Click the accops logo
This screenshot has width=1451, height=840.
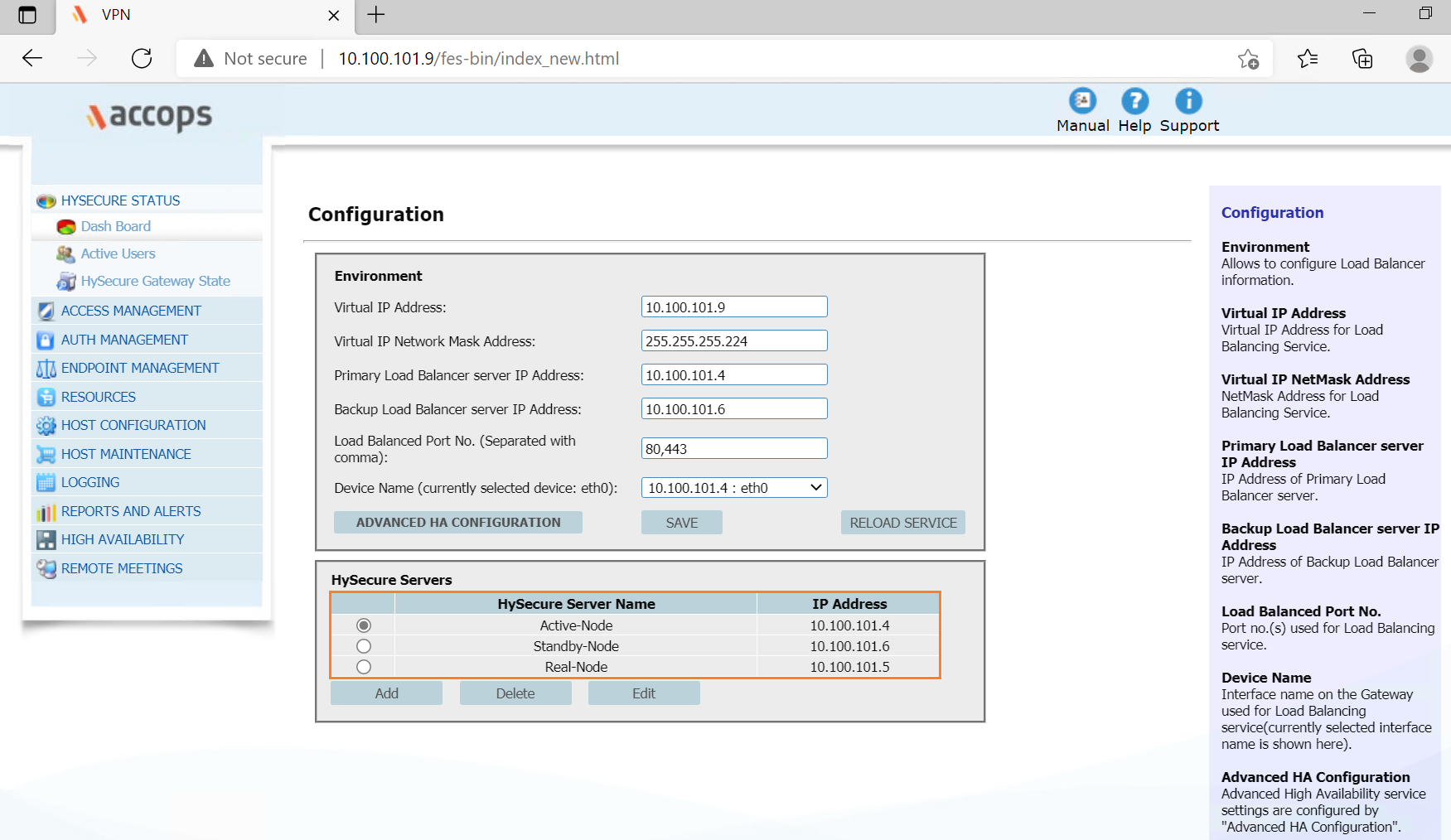click(149, 116)
